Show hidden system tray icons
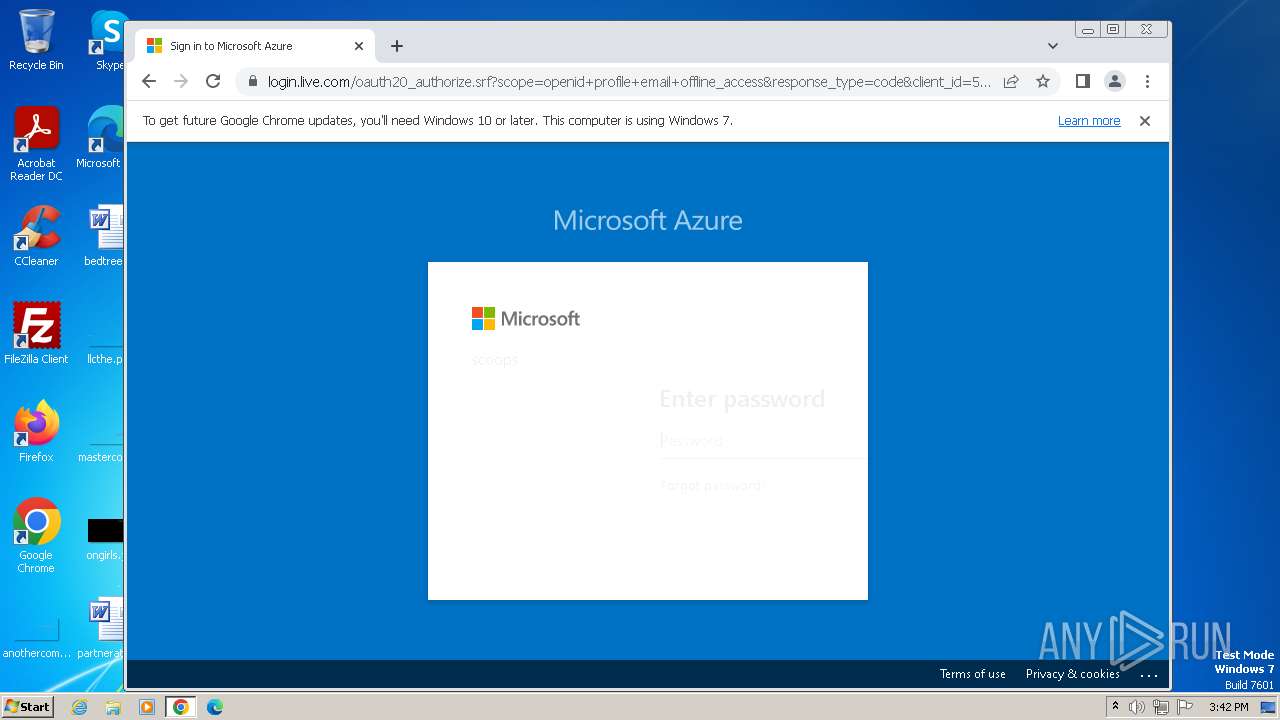Screen dimensions: 1280x720 tap(1115, 707)
